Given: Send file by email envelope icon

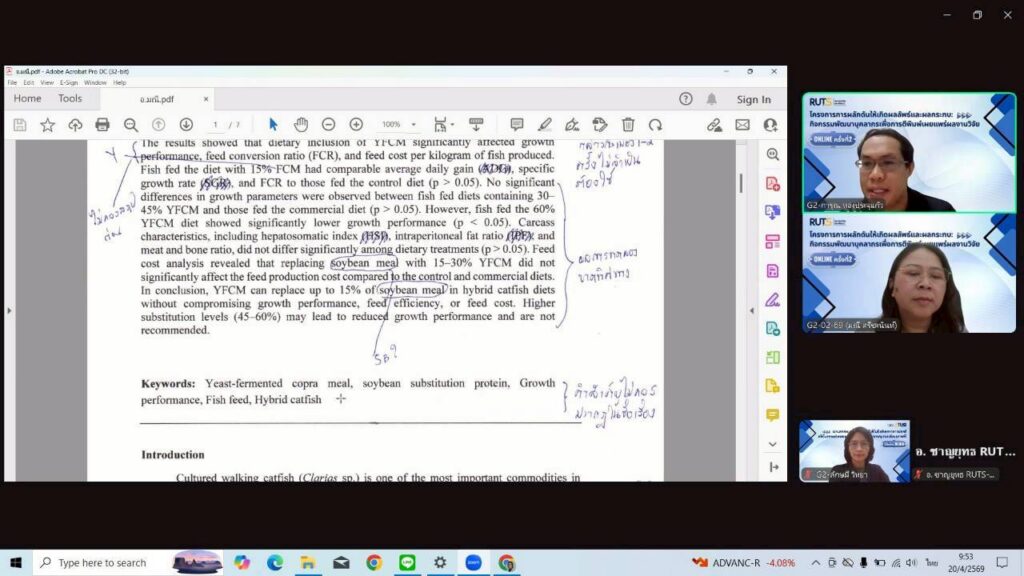Looking at the screenshot, I should click(x=742, y=125).
